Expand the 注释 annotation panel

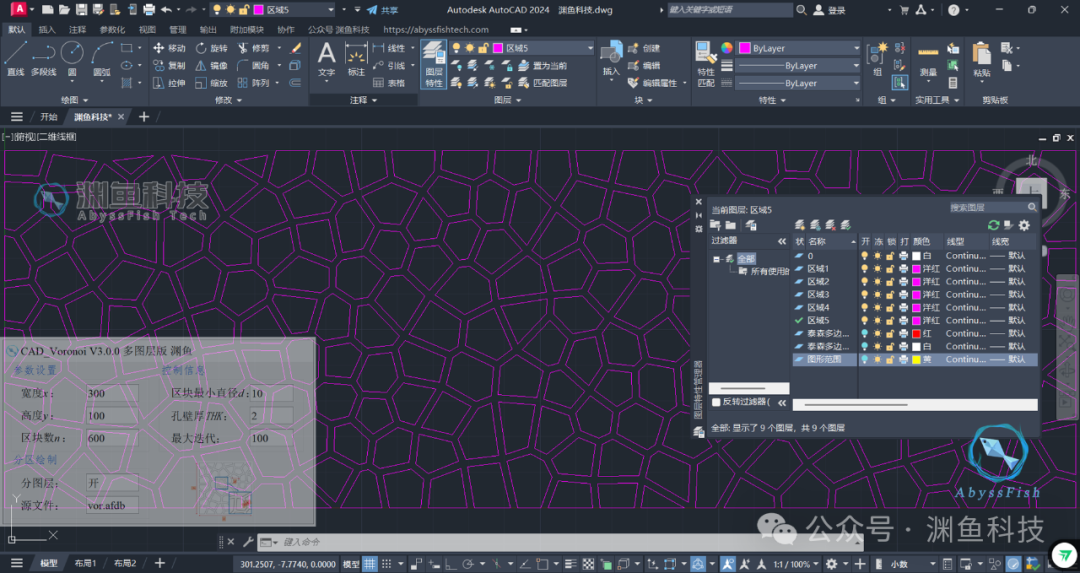click(x=363, y=100)
